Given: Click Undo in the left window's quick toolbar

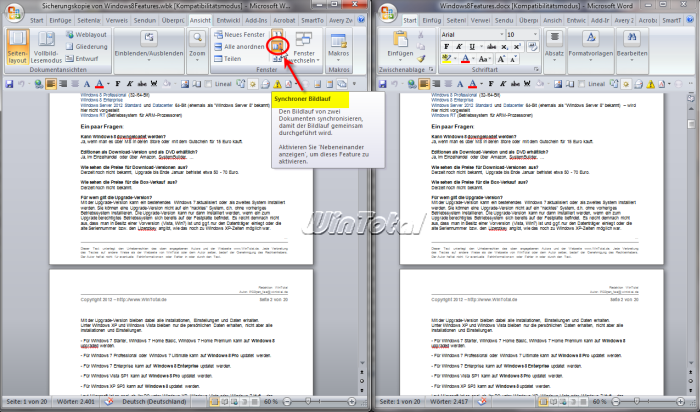Looking at the screenshot, I should click(x=21, y=83).
